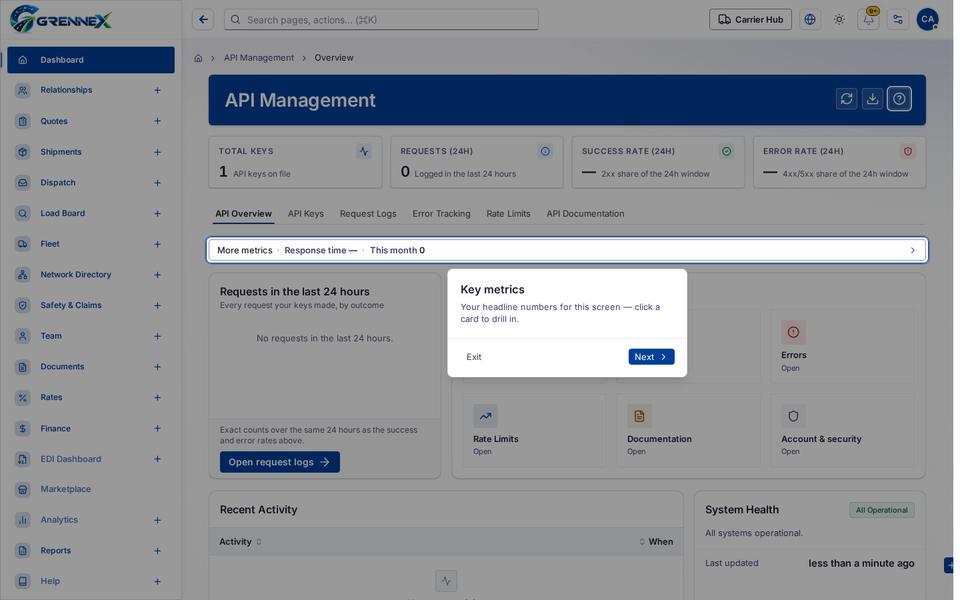The image size is (960, 600).
Task: Expand the Quotes sidebar section
Action: tap(157, 121)
